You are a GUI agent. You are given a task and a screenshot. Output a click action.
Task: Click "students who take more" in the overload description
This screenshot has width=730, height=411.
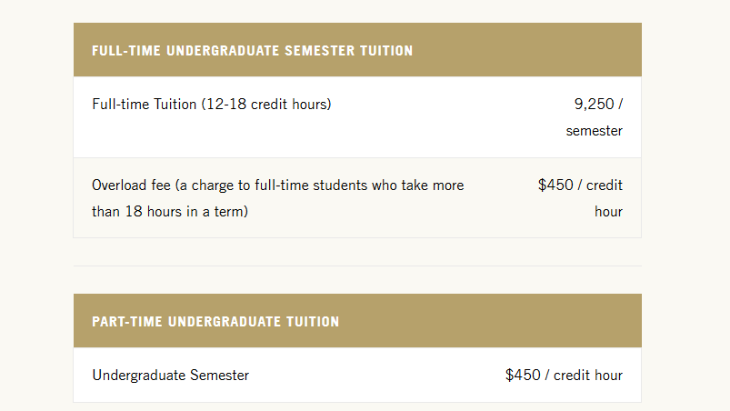[392, 185]
